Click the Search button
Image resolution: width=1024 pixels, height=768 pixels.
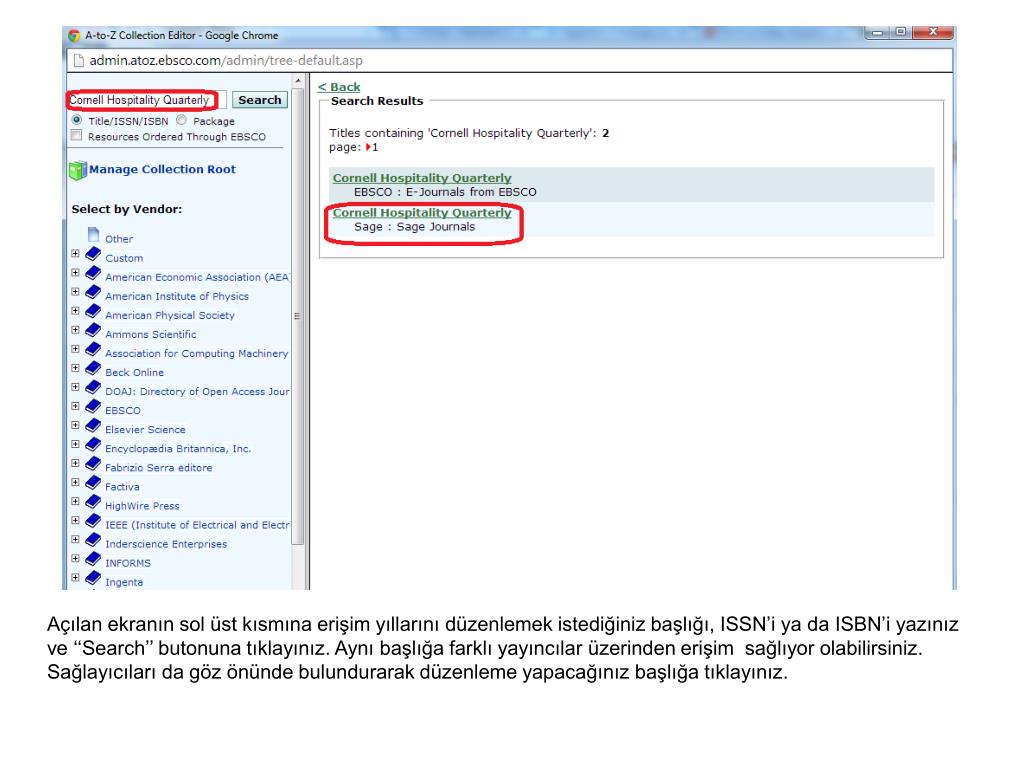point(260,100)
